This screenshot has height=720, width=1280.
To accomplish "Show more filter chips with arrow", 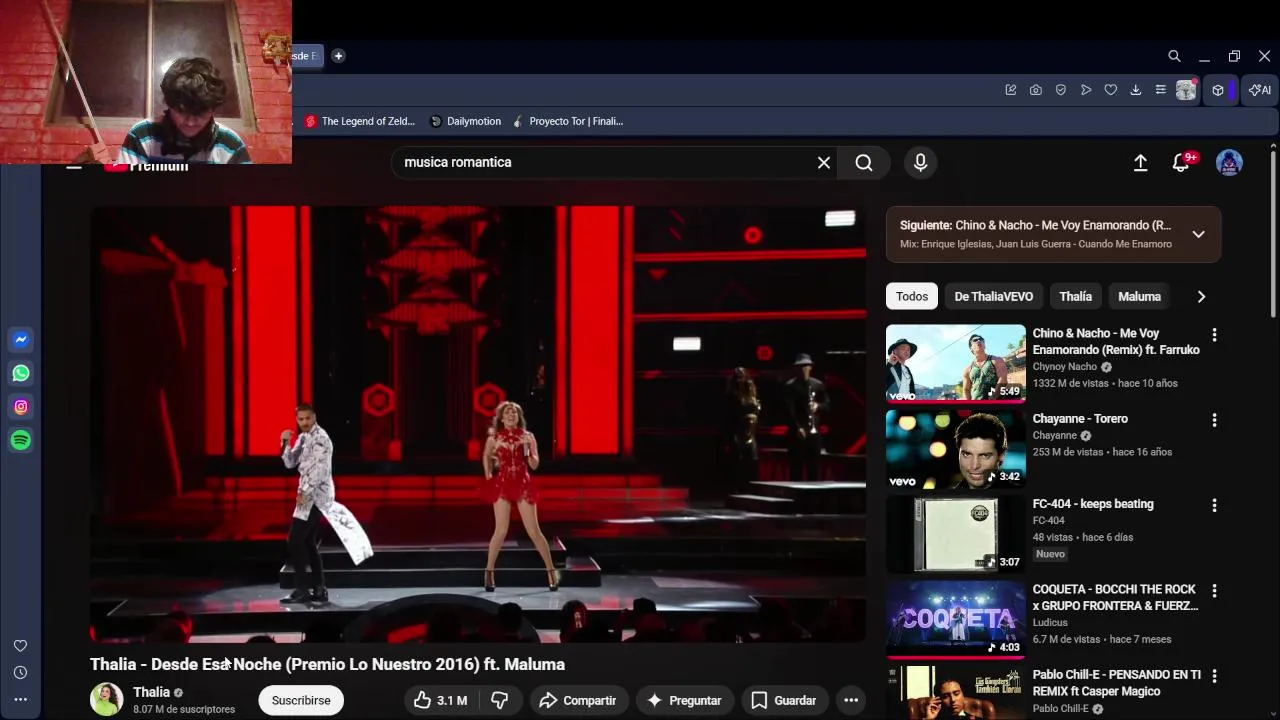I will pos(1201,297).
